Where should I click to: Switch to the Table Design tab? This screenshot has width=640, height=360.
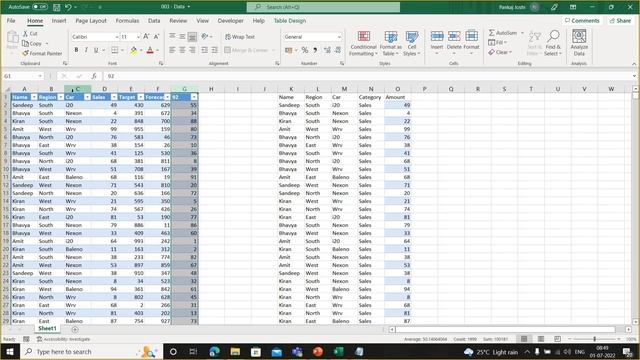[290, 20]
